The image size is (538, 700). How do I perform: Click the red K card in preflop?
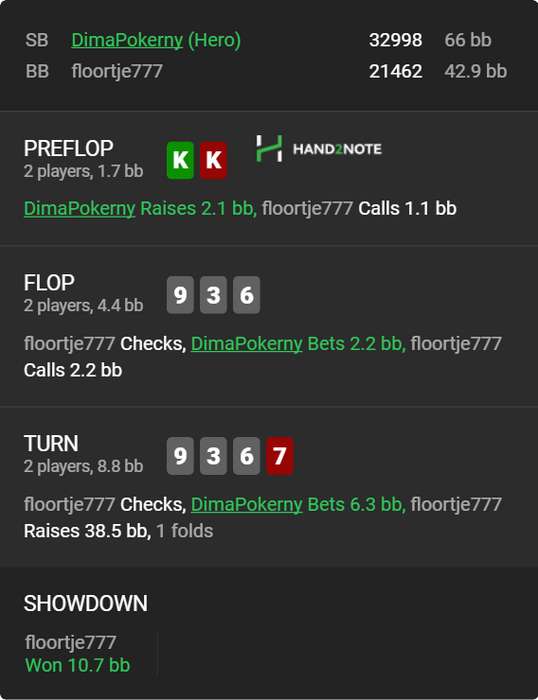[x=213, y=160]
